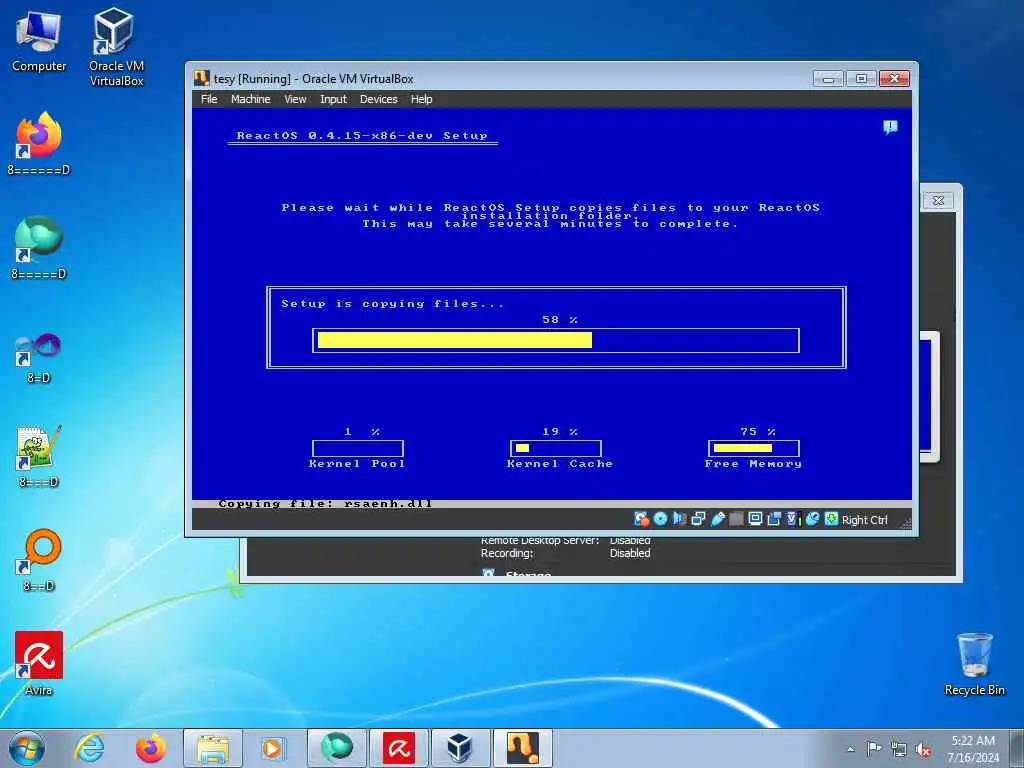1024x768 pixels.
Task: Open the network tray icon
Action: (x=899, y=749)
